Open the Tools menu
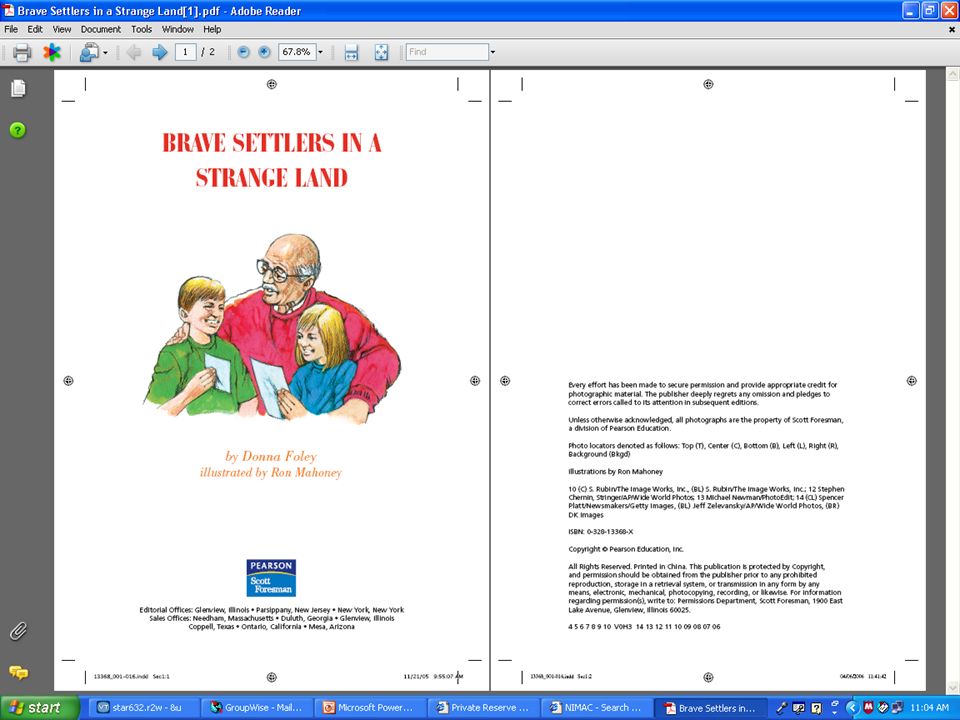The width and height of the screenshot is (960, 720). 141,29
